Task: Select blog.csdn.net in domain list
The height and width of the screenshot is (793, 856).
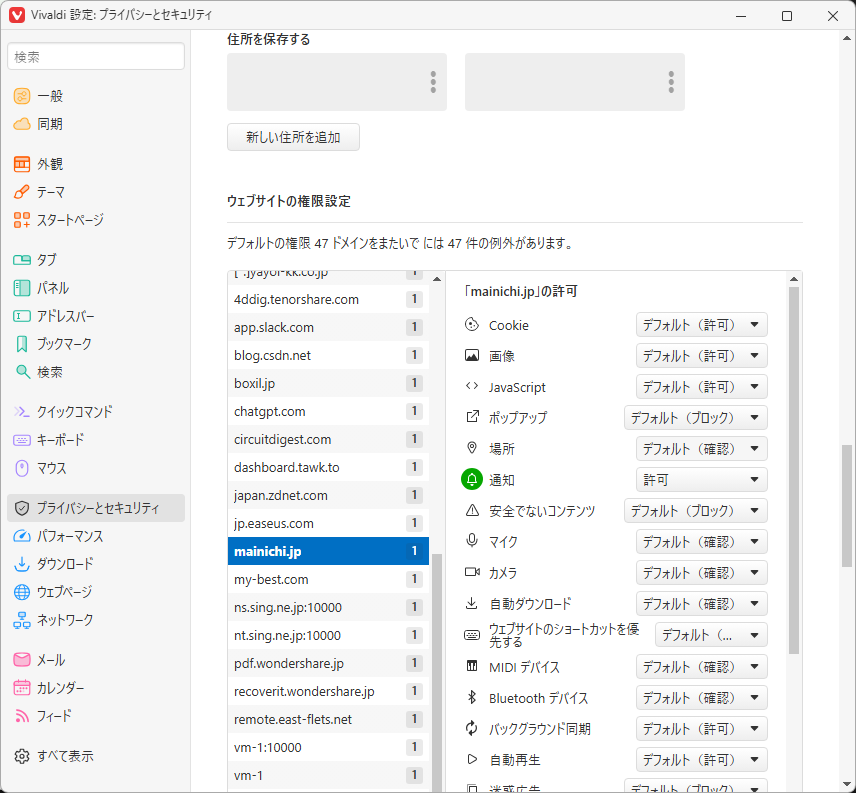Action: click(x=328, y=355)
